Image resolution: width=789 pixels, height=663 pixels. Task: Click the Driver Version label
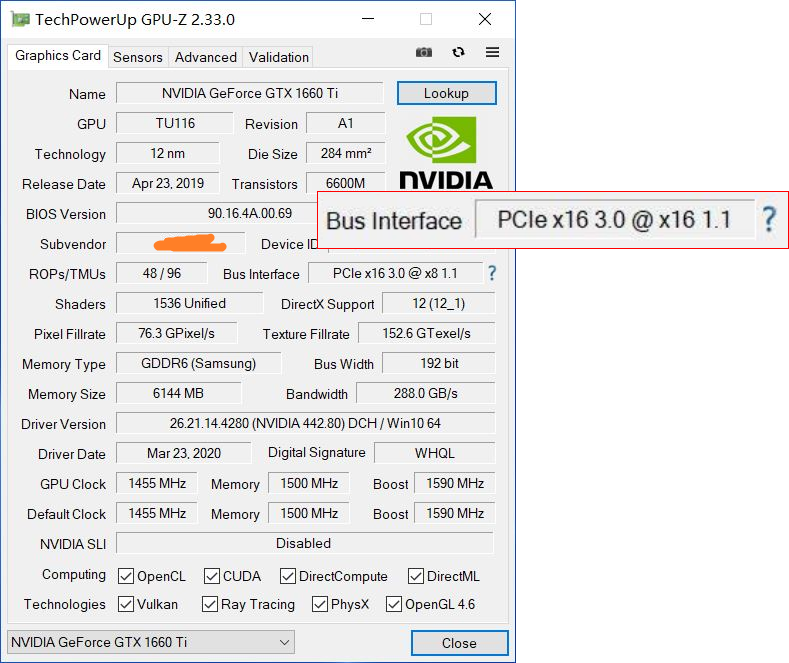(63, 424)
